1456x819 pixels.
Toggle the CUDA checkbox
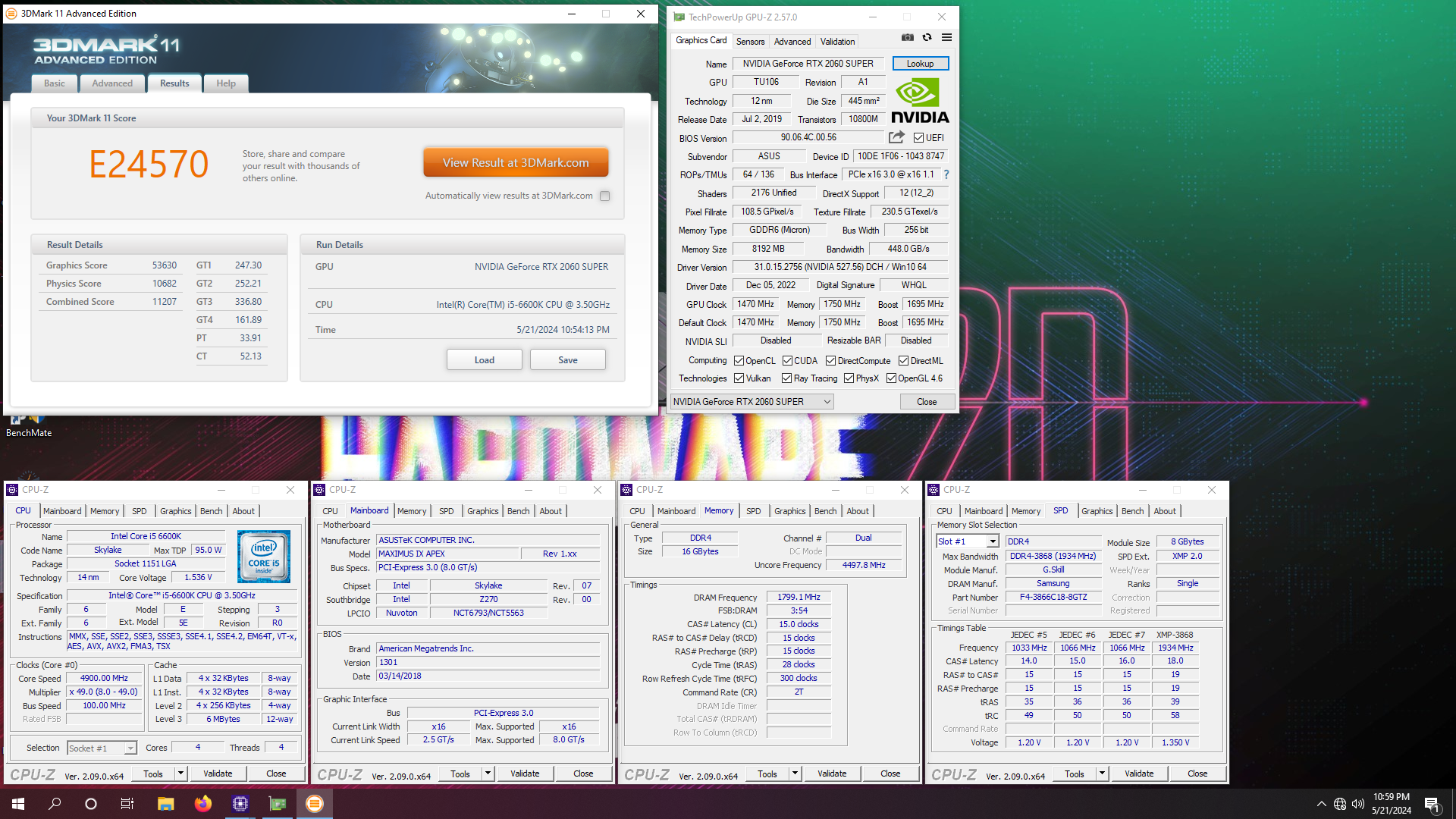coord(787,361)
